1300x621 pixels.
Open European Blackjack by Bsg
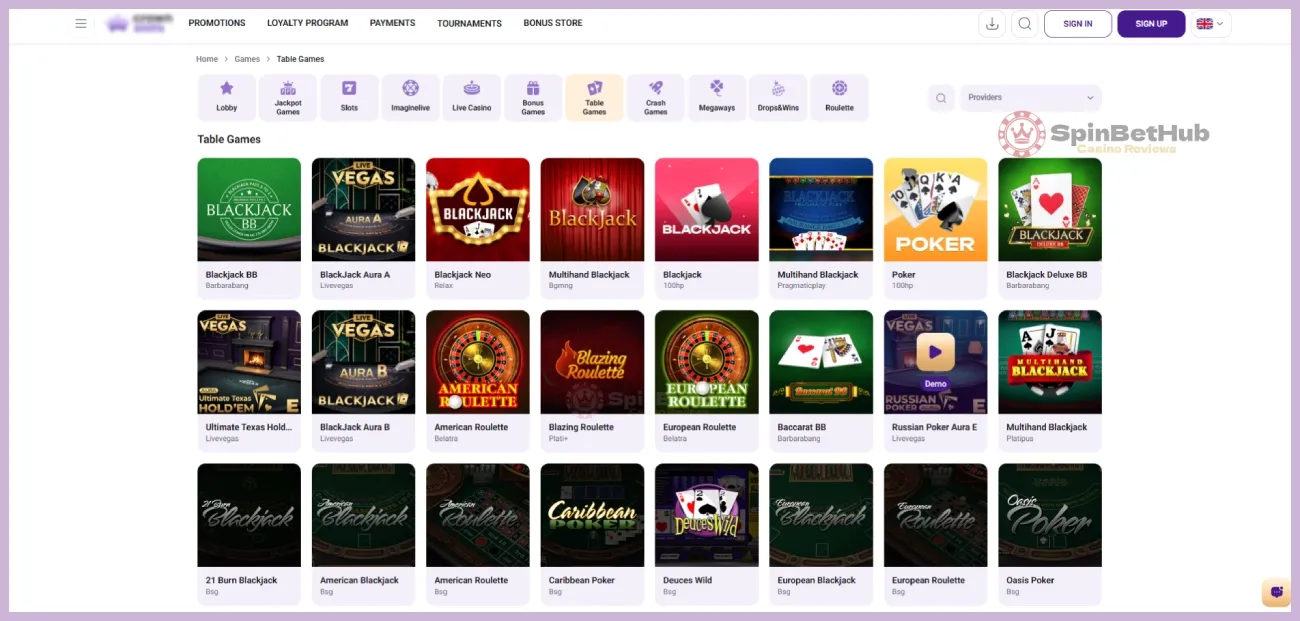point(821,515)
